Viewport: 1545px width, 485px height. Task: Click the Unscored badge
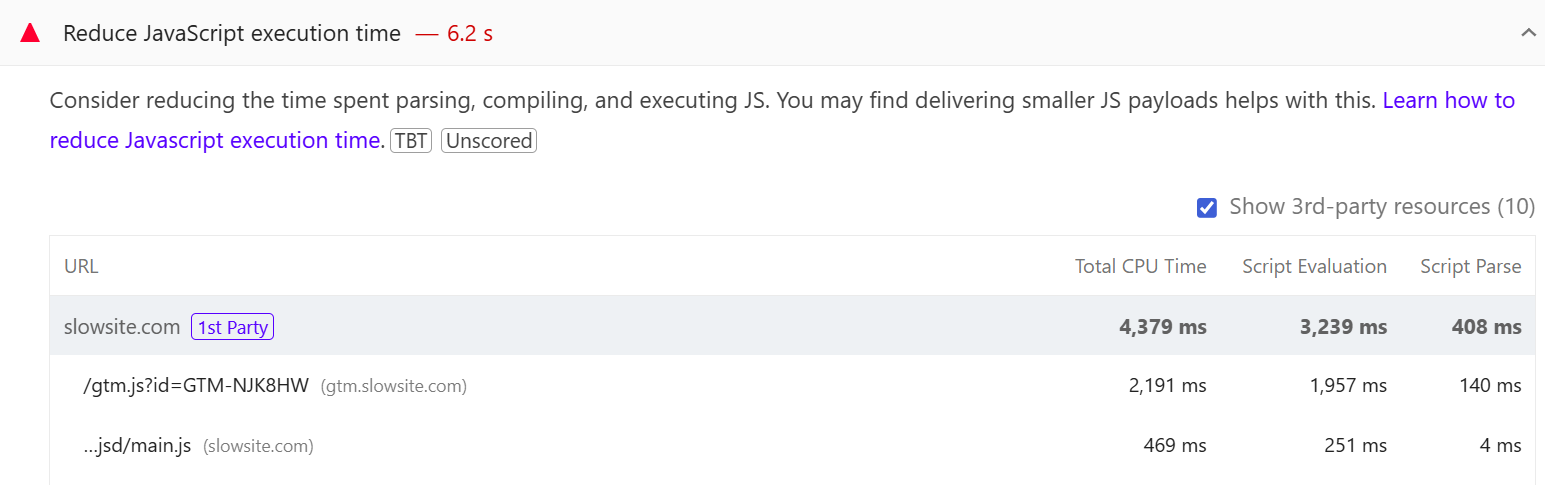tap(489, 141)
